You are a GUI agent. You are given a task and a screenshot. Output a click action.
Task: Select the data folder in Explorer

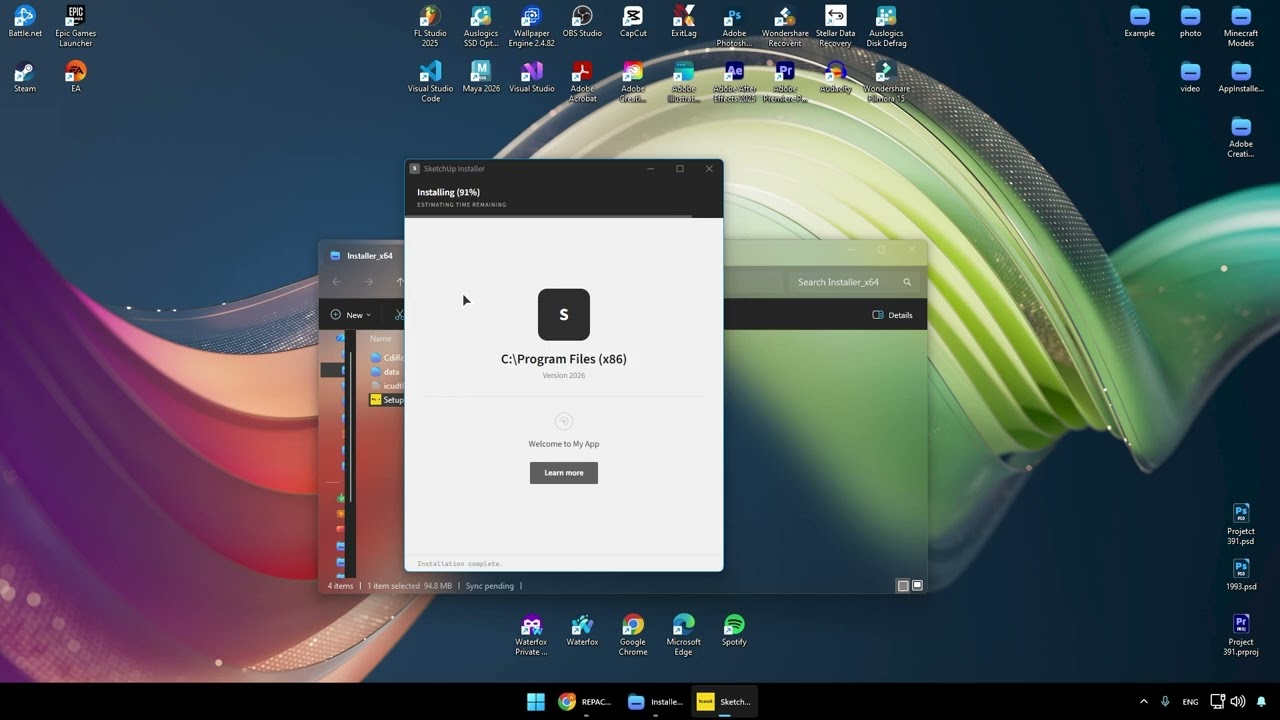tap(386, 372)
